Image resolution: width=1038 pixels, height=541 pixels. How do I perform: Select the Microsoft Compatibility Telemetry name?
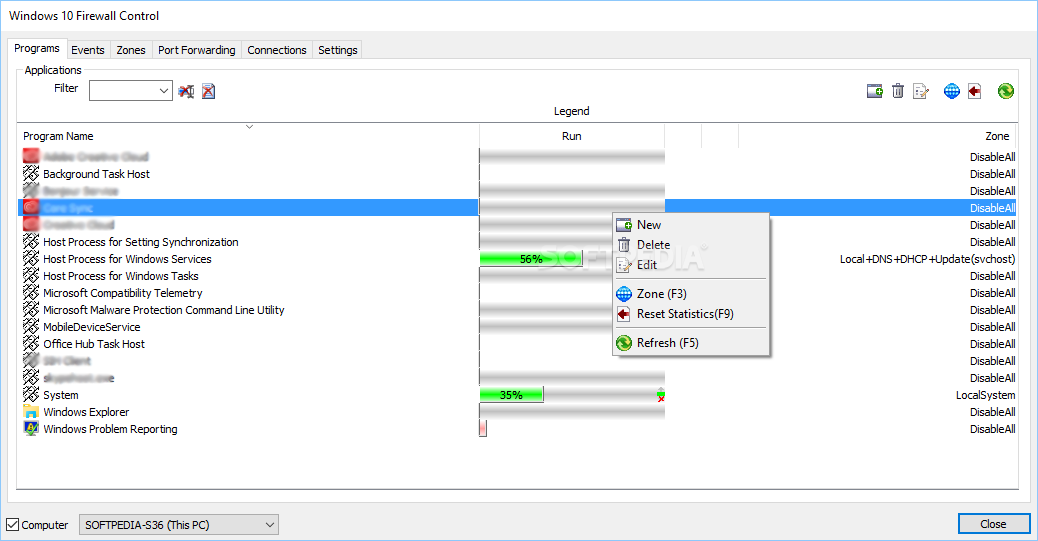(122, 293)
